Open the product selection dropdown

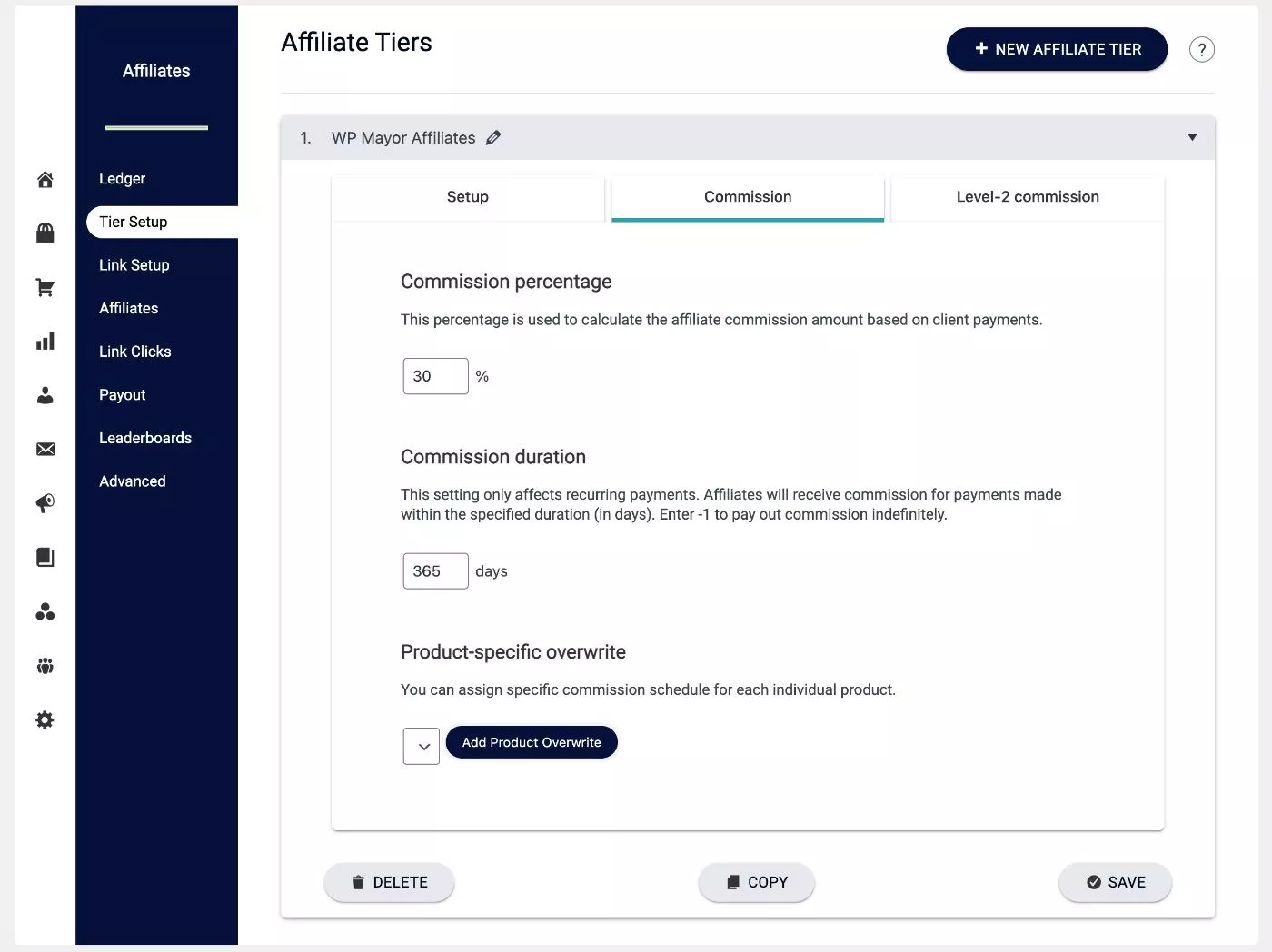point(422,746)
